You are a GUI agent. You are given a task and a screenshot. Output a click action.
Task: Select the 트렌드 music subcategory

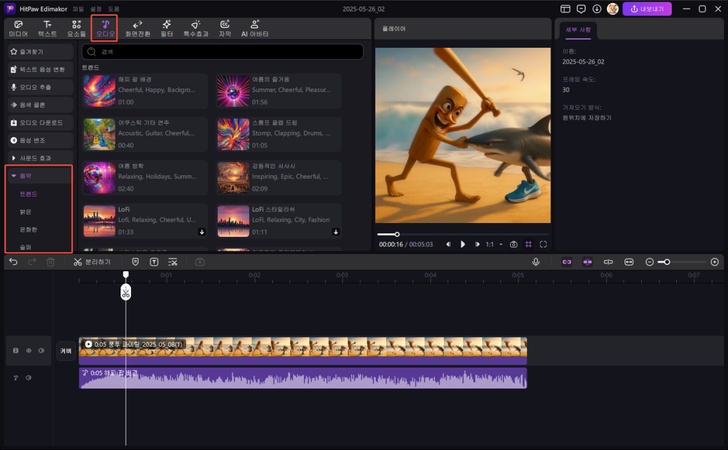pos(29,194)
